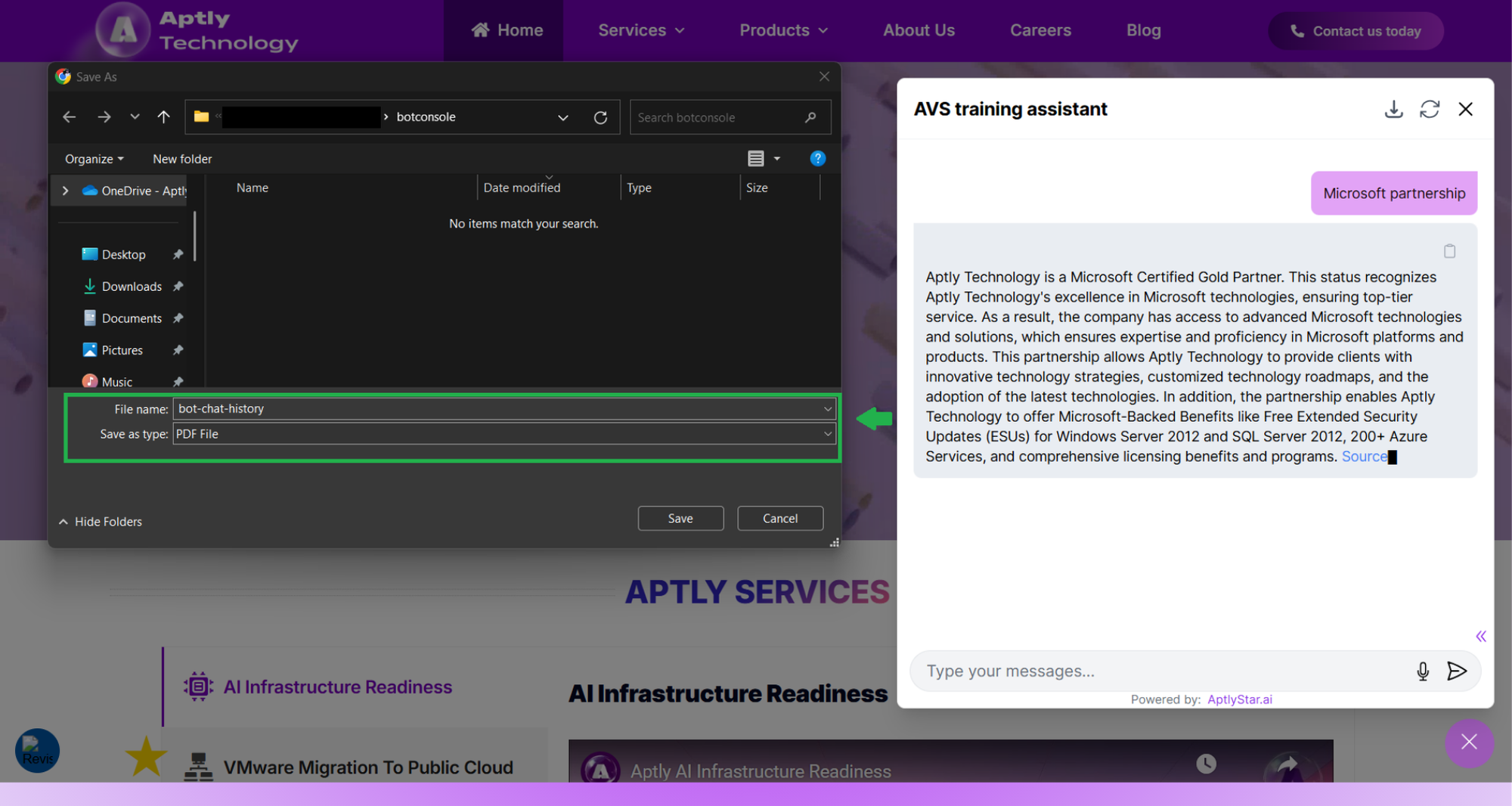Open Save As help with the question mark icon
Image resolution: width=1512 pixels, height=806 pixels.
818,159
